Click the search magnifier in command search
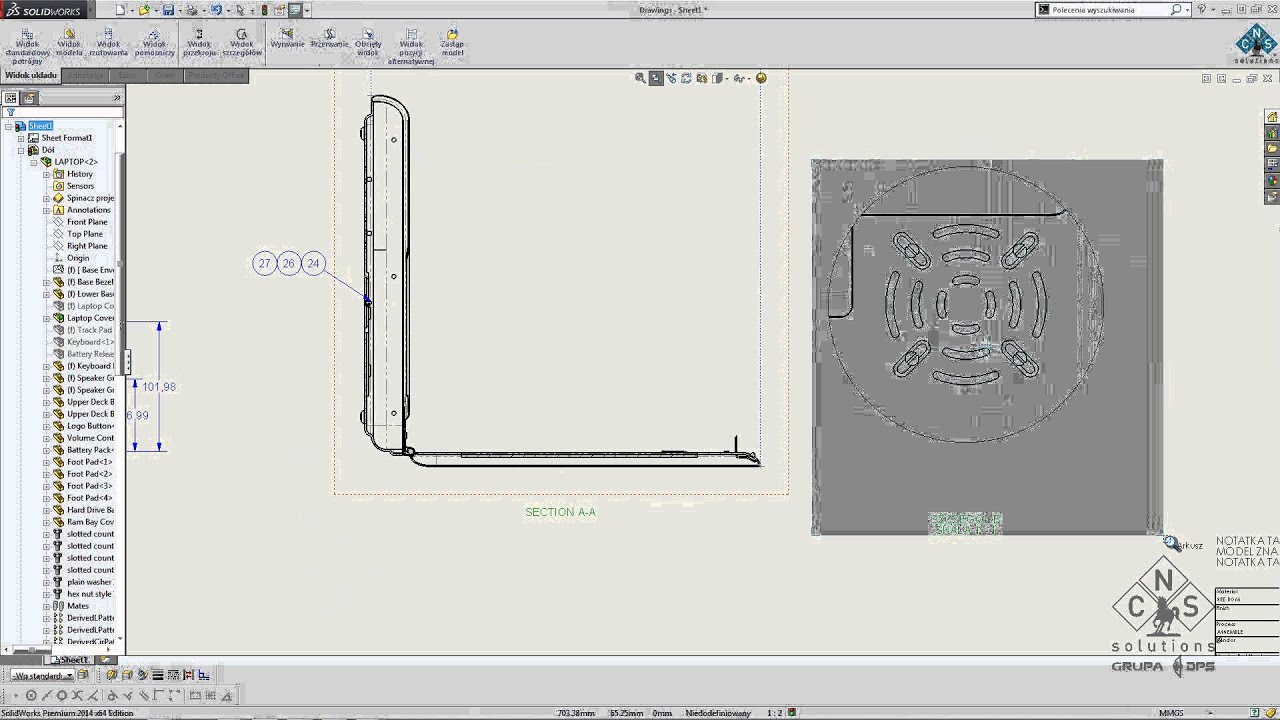Viewport: 1280px width, 720px height. (x=1176, y=10)
